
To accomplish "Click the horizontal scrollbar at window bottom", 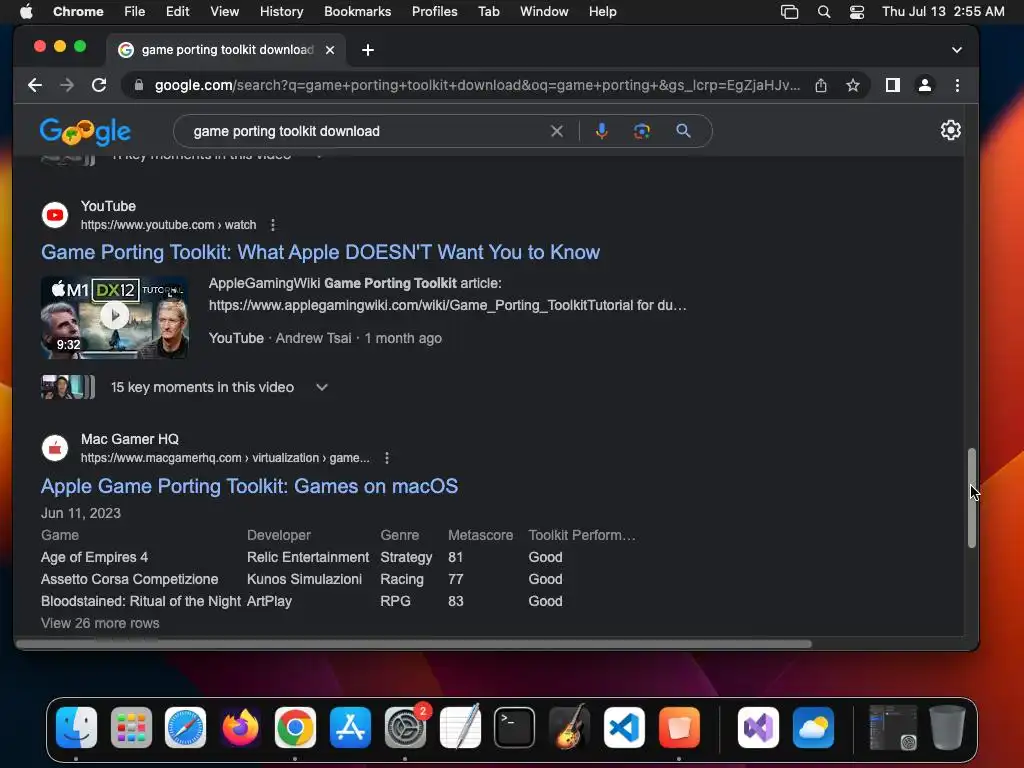I will 413,645.
